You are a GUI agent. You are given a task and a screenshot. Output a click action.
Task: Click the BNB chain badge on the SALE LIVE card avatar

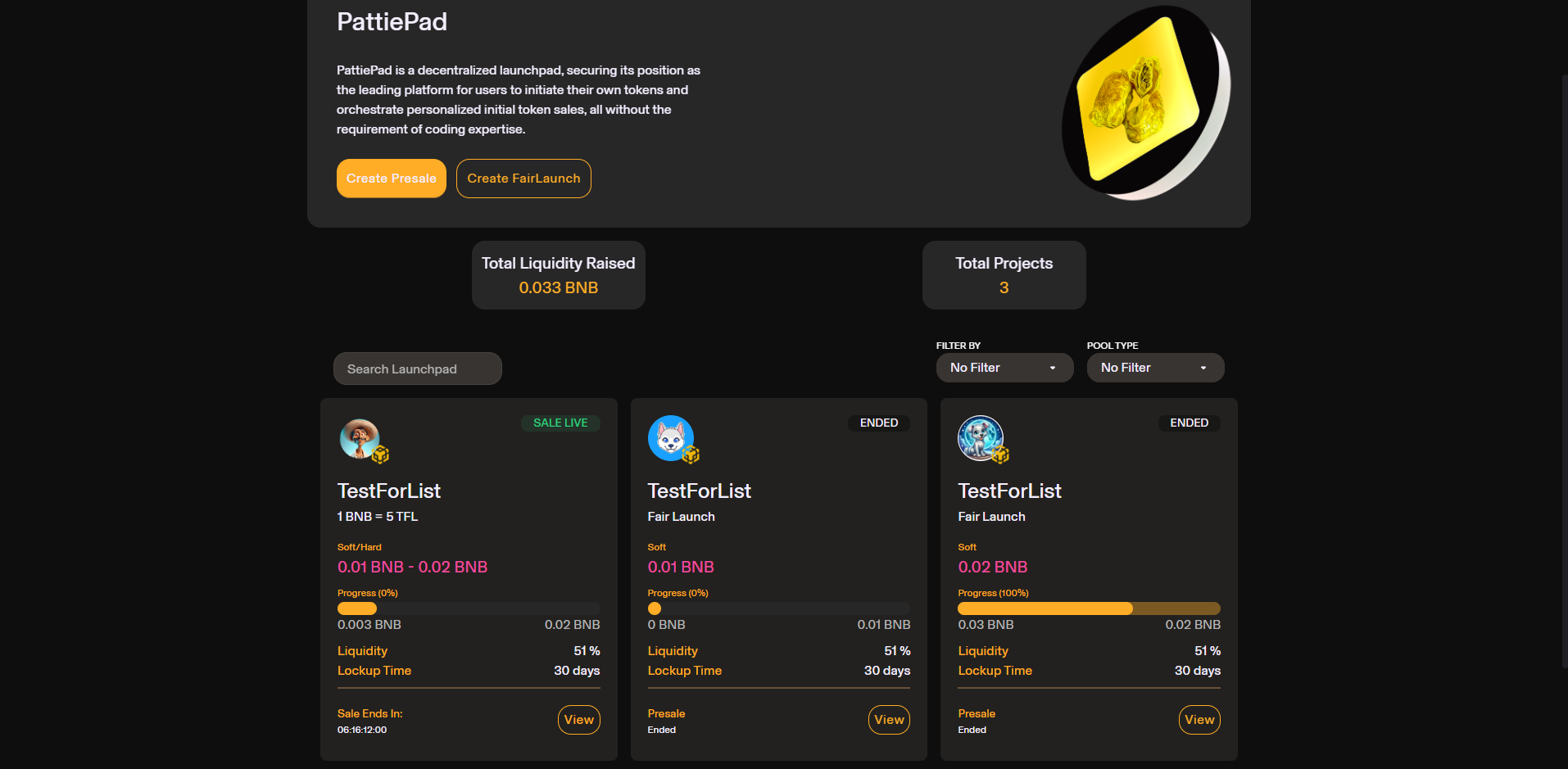point(380,455)
